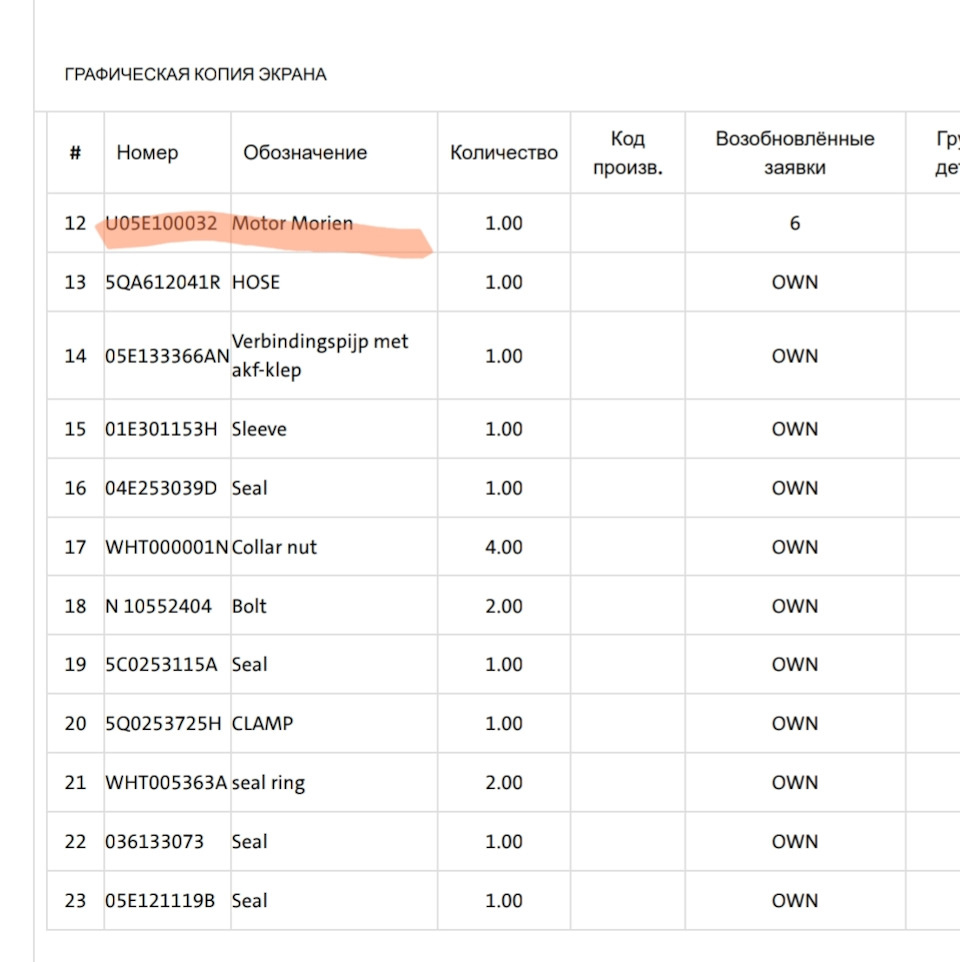Click the Код произв. column header
This screenshot has width=960, height=962.
[x=627, y=153]
